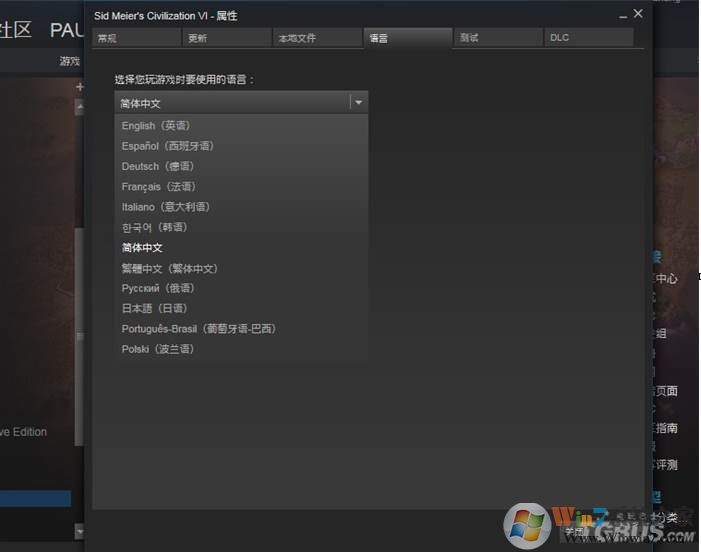Select English (英语) from the list
This screenshot has height=552, width=701.
[x=155, y=126]
